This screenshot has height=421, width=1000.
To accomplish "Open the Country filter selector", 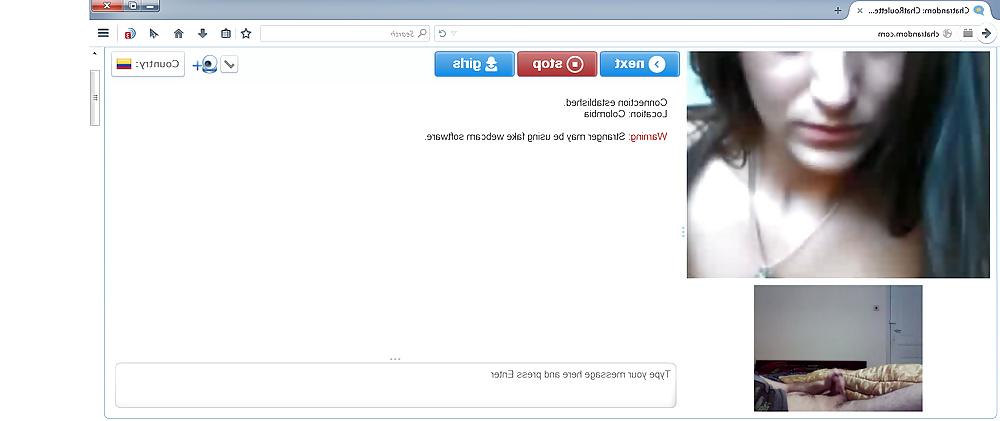I will coord(148,64).
